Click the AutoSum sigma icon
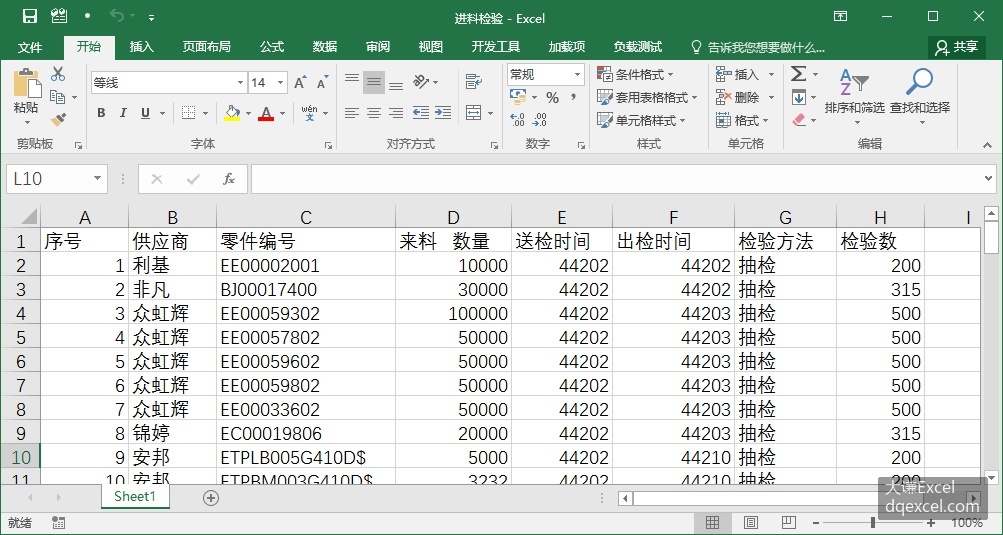This screenshot has width=1003, height=535. coord(798,74)
